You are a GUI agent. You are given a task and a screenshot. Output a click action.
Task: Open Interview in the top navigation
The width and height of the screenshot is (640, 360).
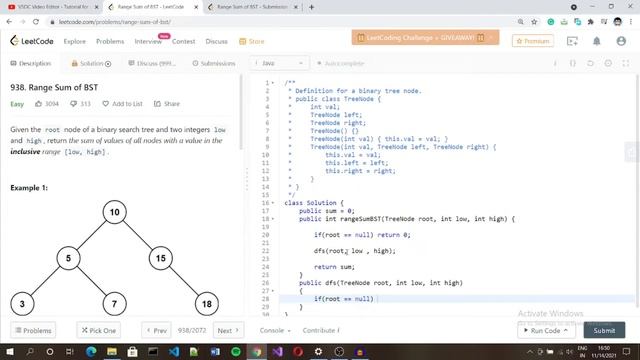click(148, 41)
